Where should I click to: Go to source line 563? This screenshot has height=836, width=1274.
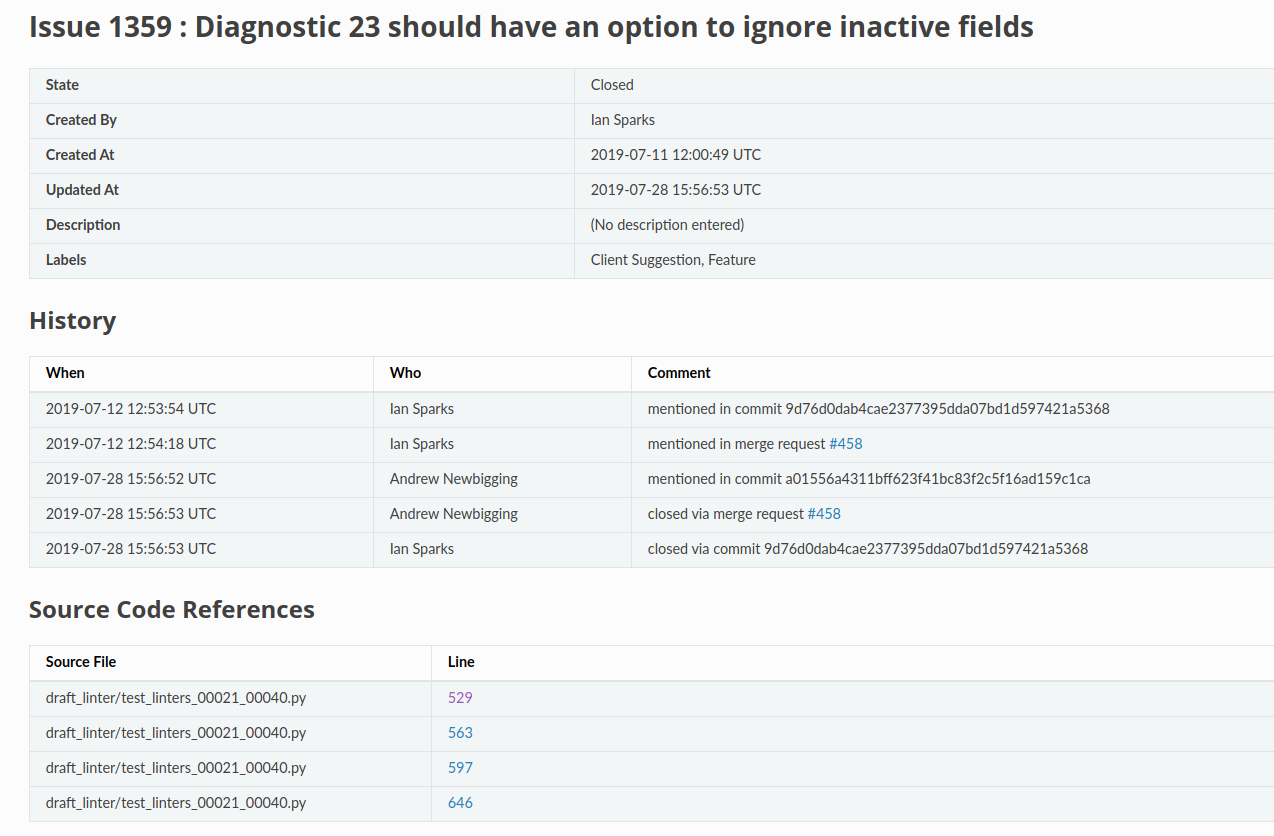pos(460,733)
